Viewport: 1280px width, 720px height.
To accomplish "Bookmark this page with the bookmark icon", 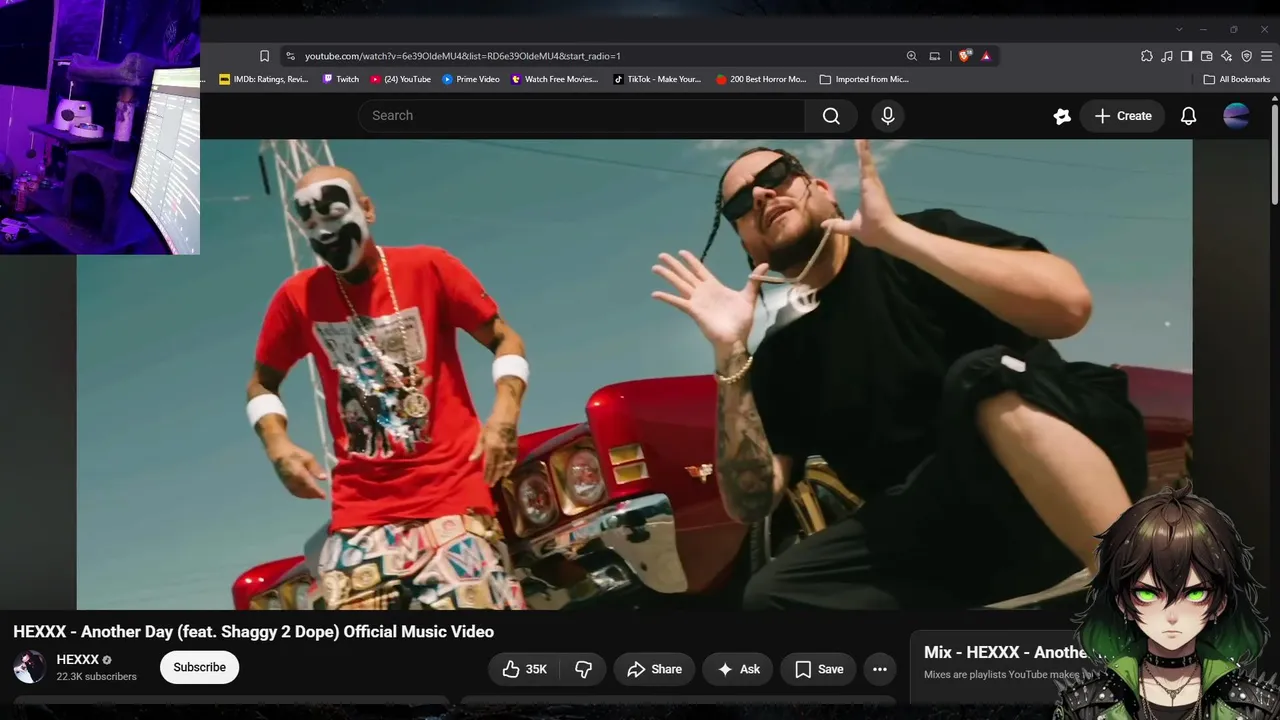I will point(264,56).
